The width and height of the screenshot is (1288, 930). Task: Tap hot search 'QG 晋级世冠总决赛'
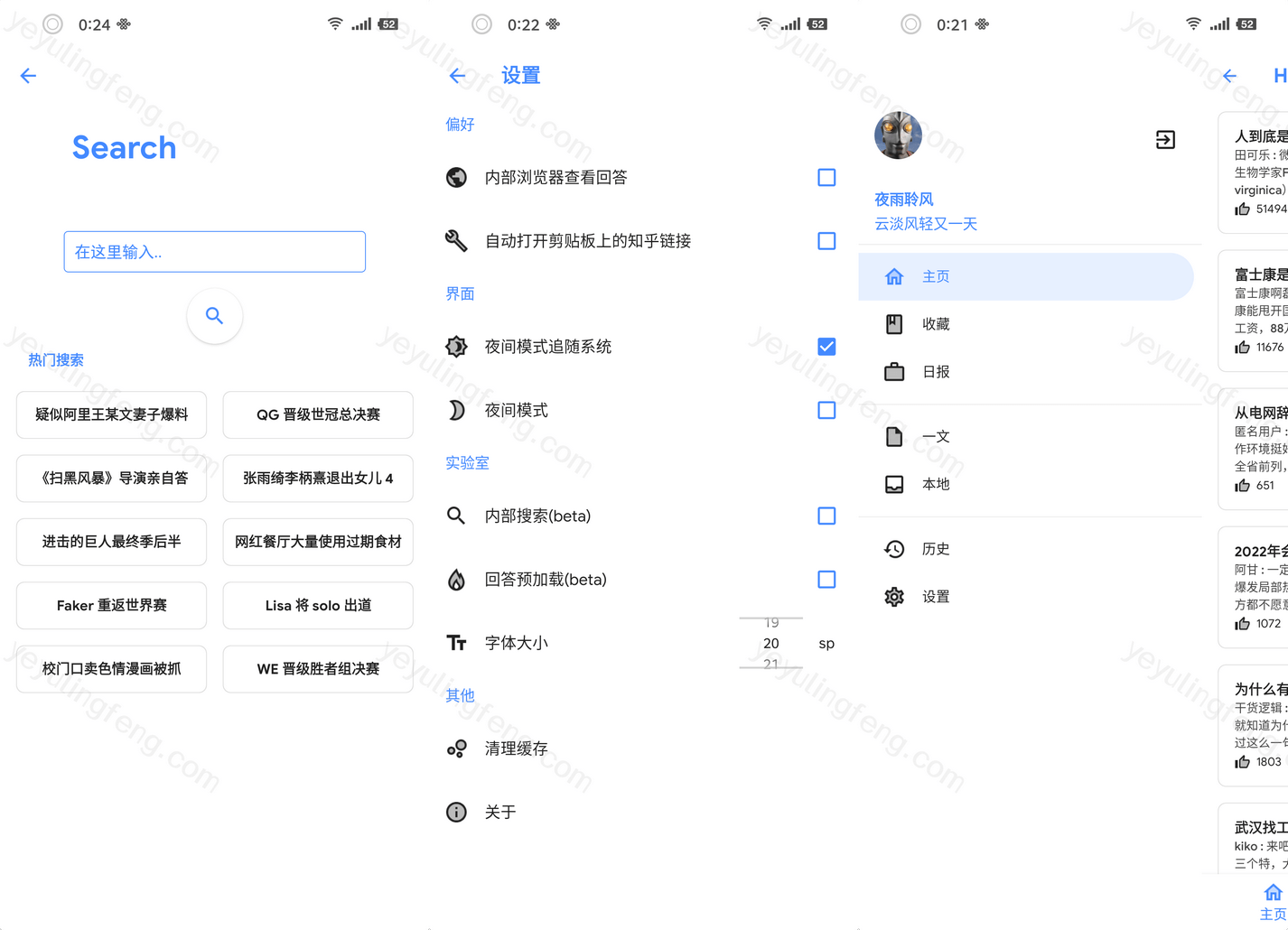pyautogui.click(x=318, y=414)
